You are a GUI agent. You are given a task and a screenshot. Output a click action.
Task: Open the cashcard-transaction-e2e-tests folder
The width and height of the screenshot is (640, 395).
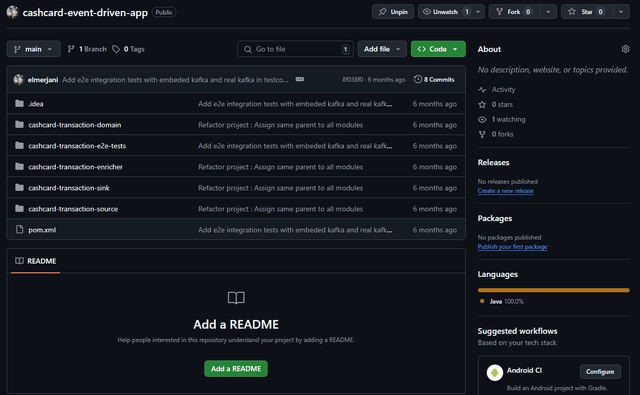(77, 146)
